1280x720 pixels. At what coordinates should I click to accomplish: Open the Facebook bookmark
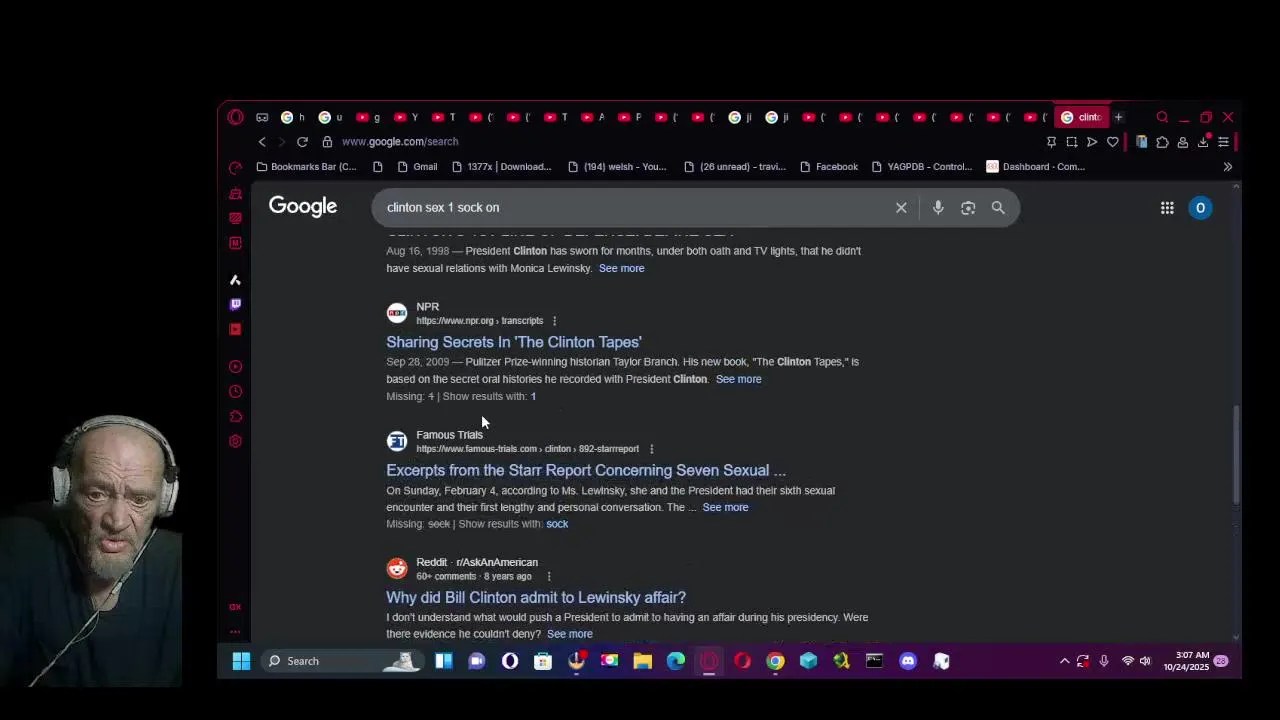click(829, 167)
